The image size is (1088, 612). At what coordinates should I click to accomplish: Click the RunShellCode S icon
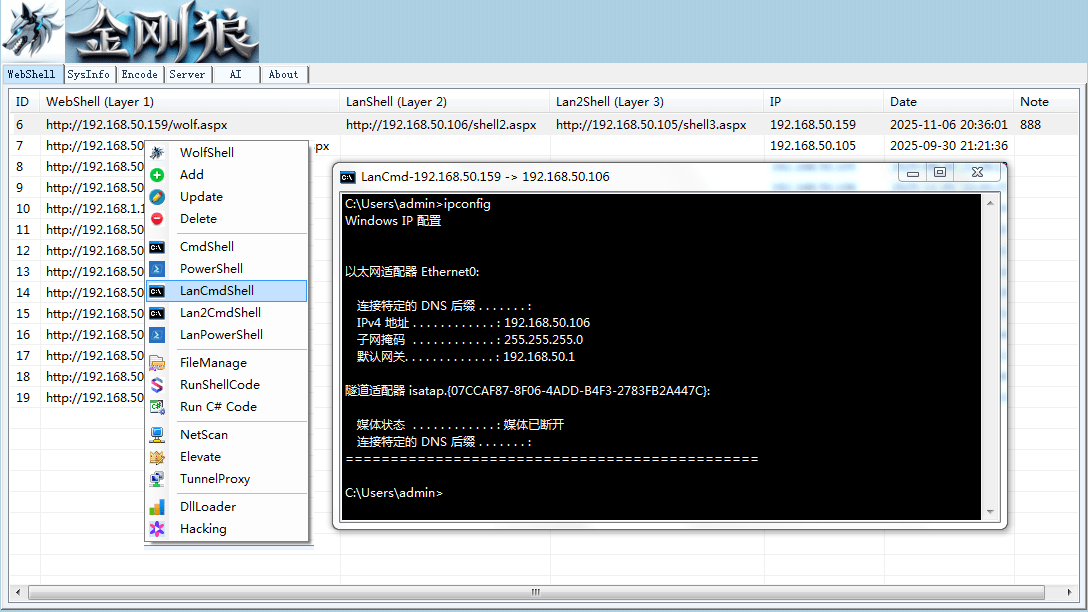click(x=157, y=384)
